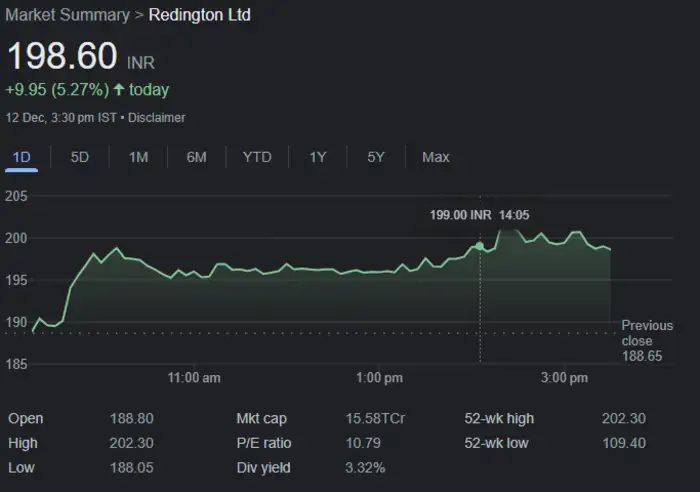Switch to the 6M range tab

[x=197, y=157]
